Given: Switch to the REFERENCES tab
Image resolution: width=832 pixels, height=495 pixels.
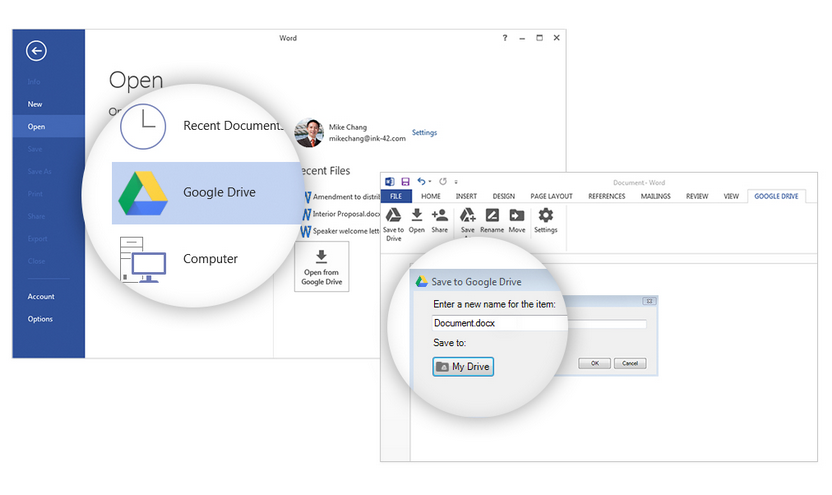Looking at the screenshot, I should [606, 196].
